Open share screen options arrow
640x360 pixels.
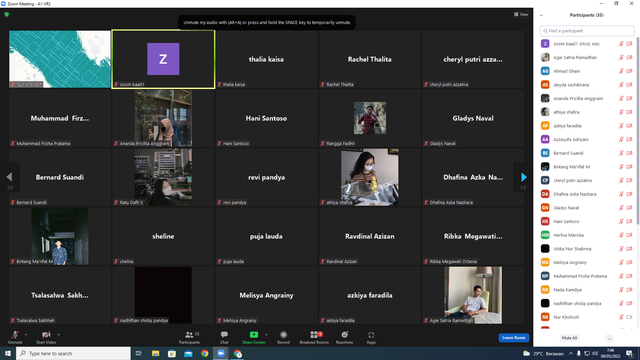(267, 335)
